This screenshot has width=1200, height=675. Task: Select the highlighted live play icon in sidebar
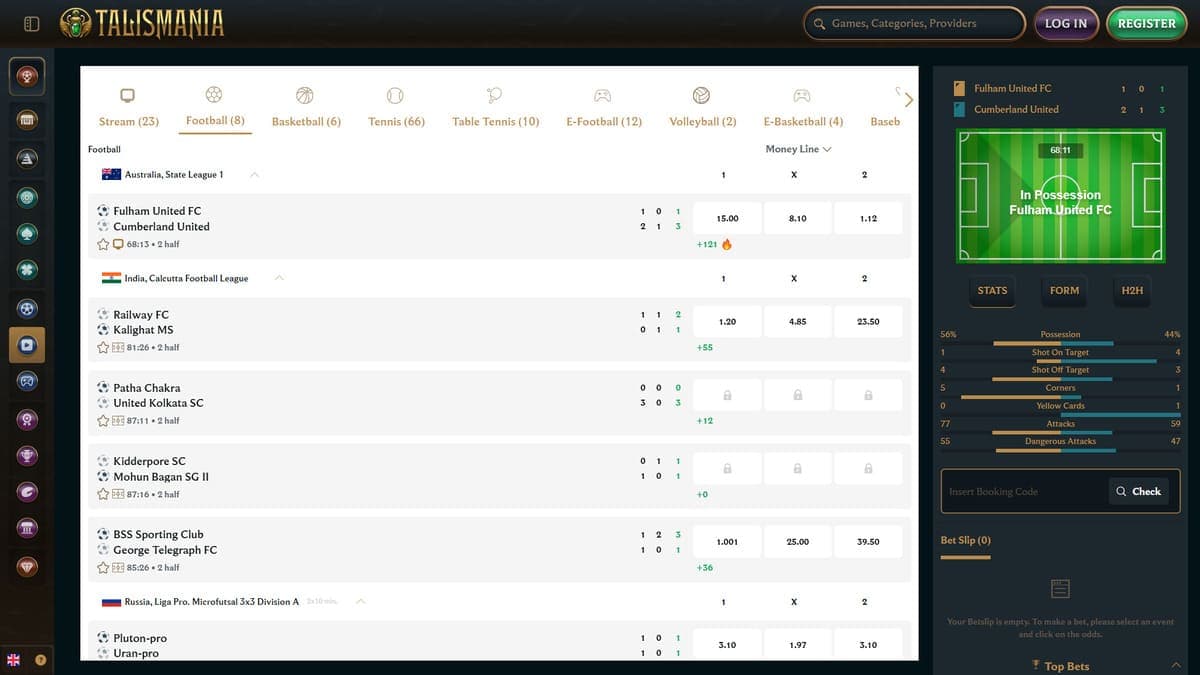point(27,345)
